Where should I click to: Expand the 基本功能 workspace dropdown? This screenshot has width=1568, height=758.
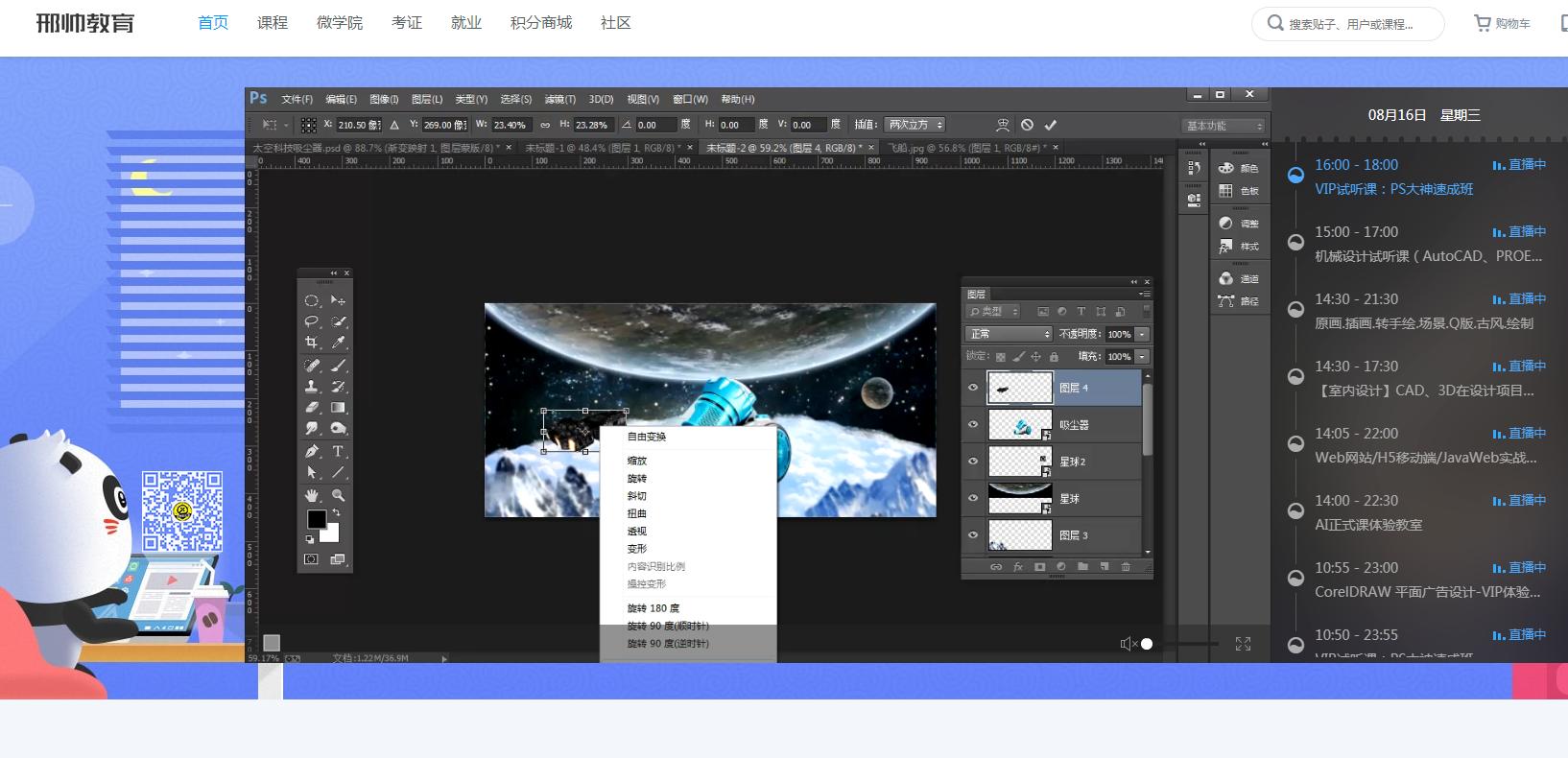[1224, 126]
